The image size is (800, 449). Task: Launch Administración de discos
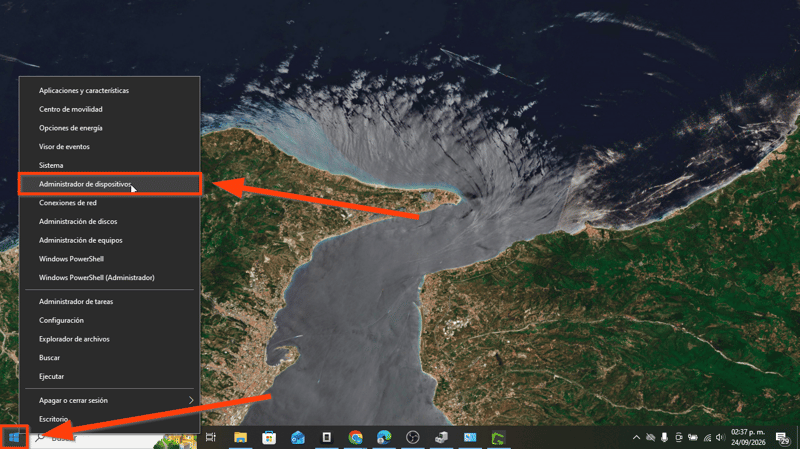[x=109, y=221]
